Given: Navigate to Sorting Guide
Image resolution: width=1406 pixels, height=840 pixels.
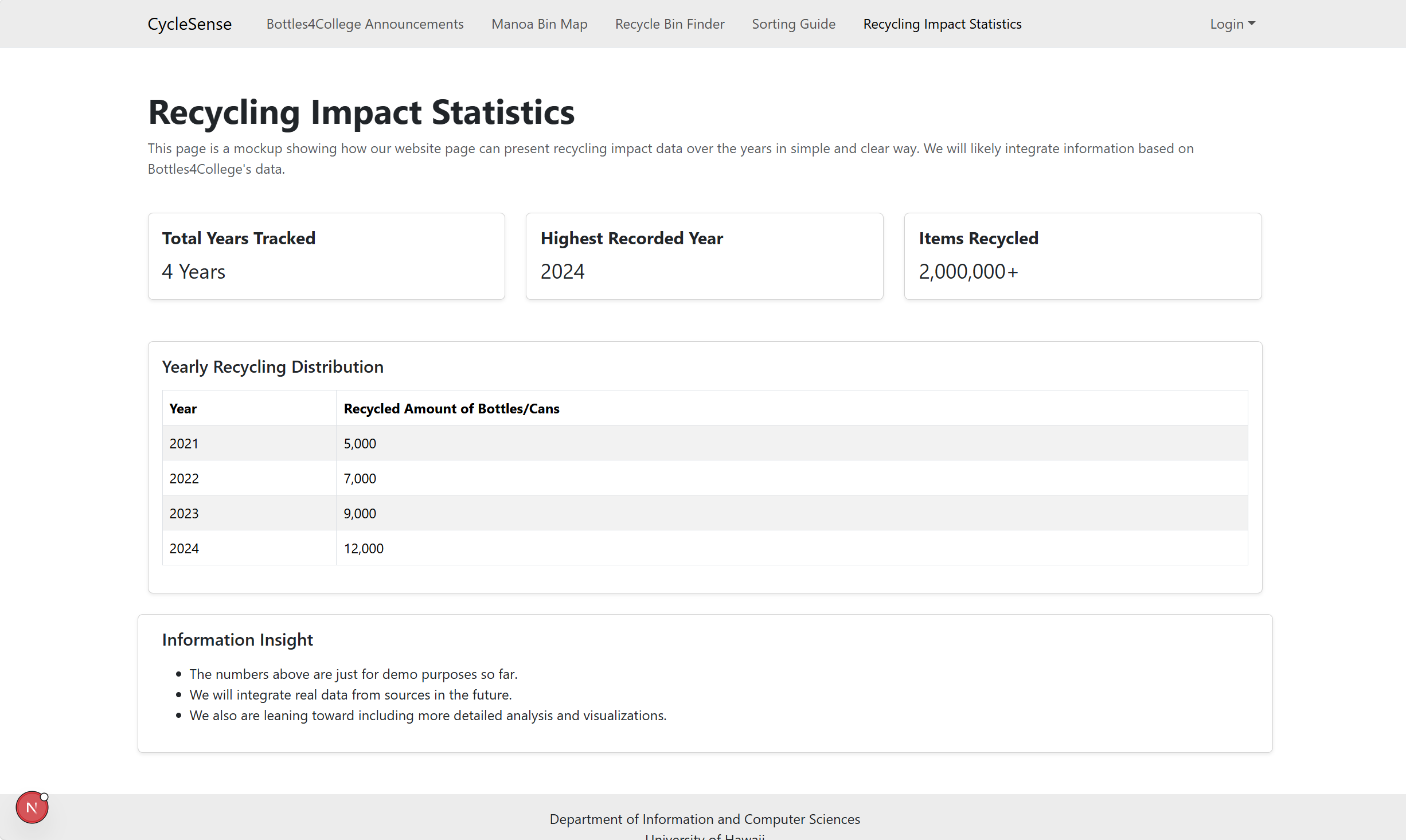Looking at the screenshot, I should coord(793,24).
